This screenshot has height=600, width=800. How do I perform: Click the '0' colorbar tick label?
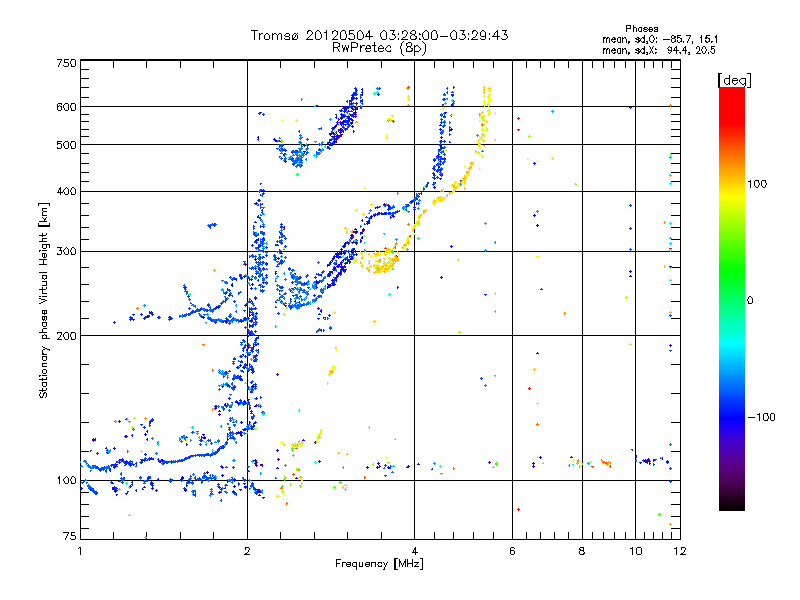tap(750, 300)
